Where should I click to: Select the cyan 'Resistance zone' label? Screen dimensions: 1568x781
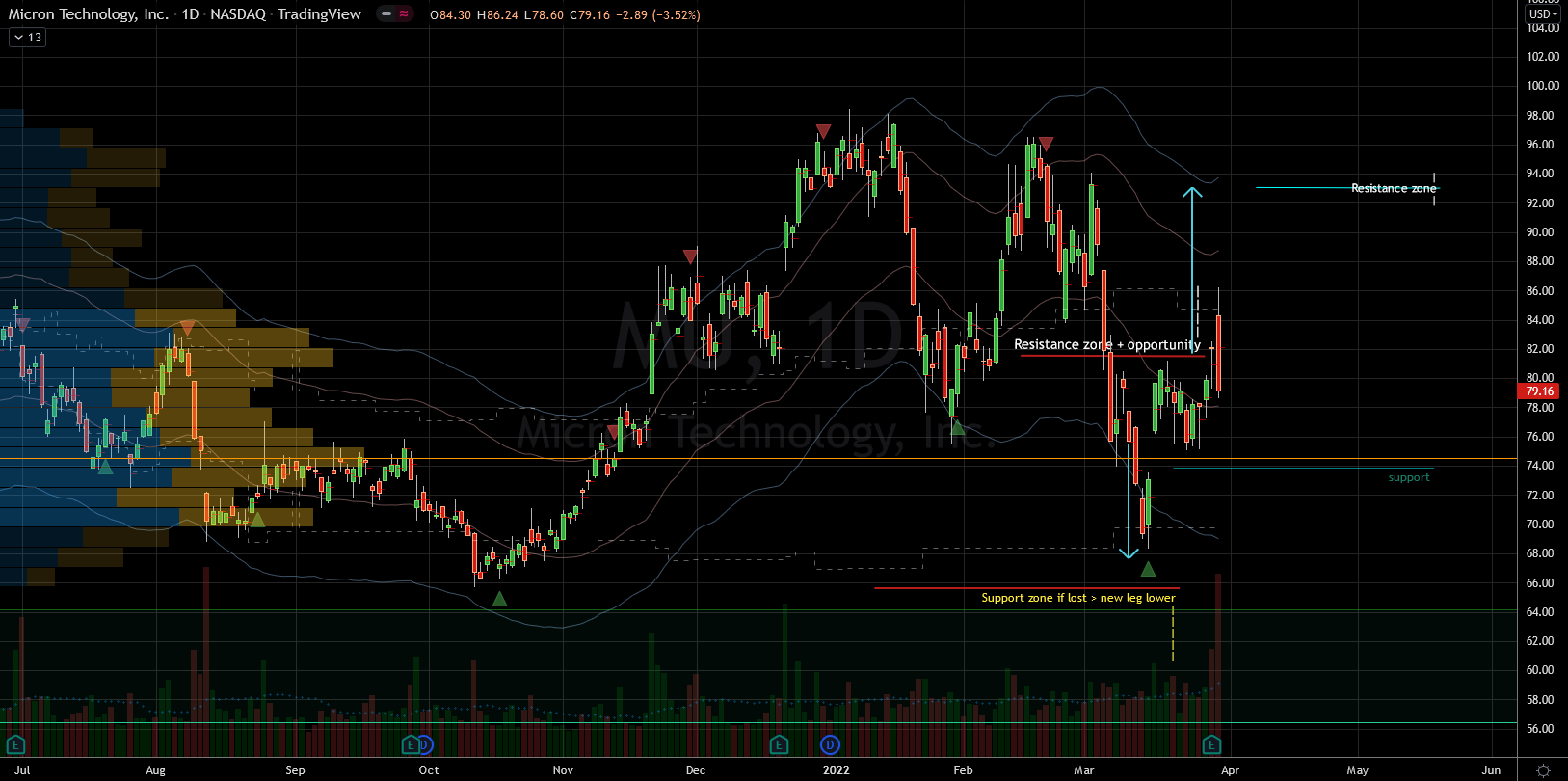pyautogui.click(x=1394, y=188)
